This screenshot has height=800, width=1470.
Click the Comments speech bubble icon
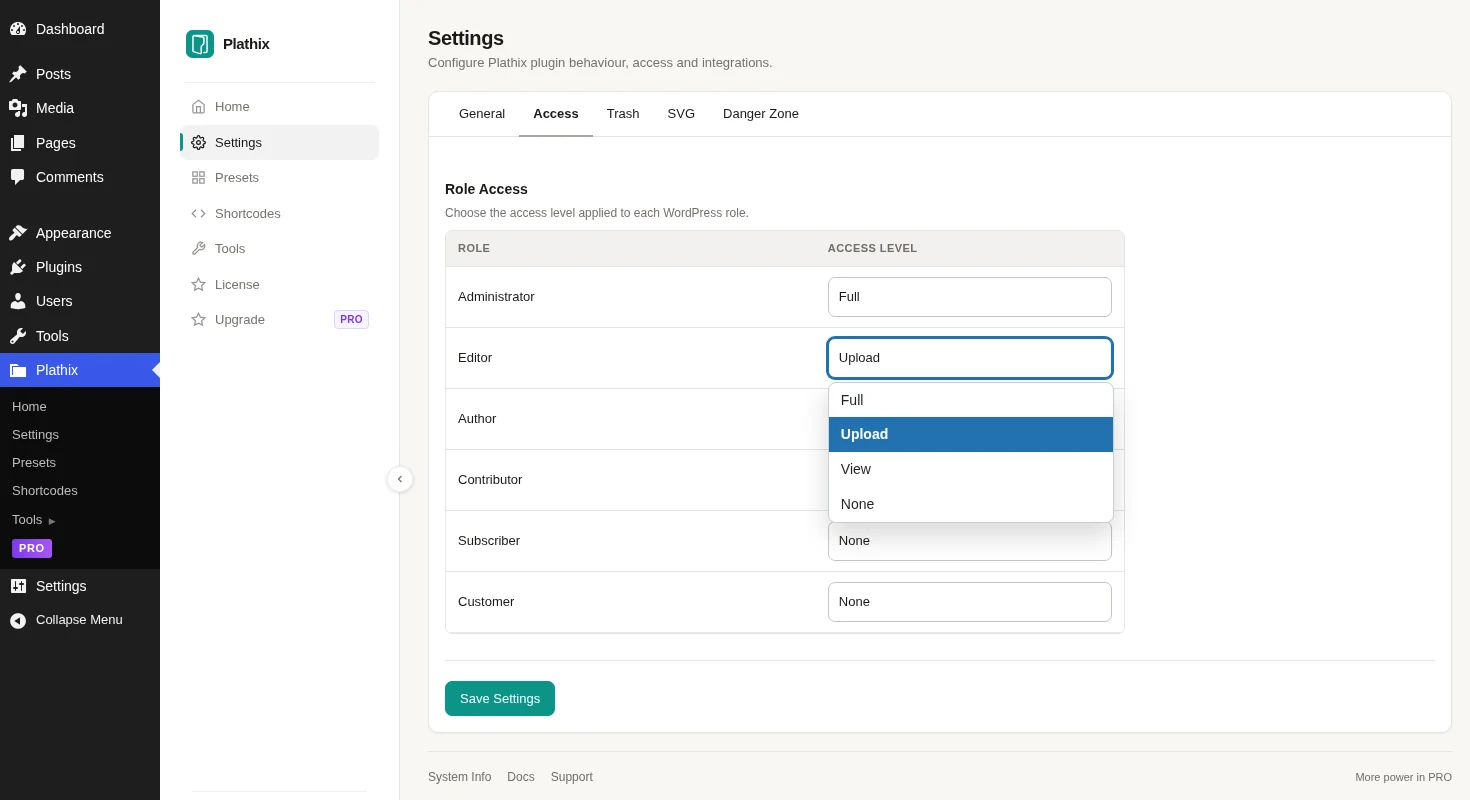(x=18, y=177)
